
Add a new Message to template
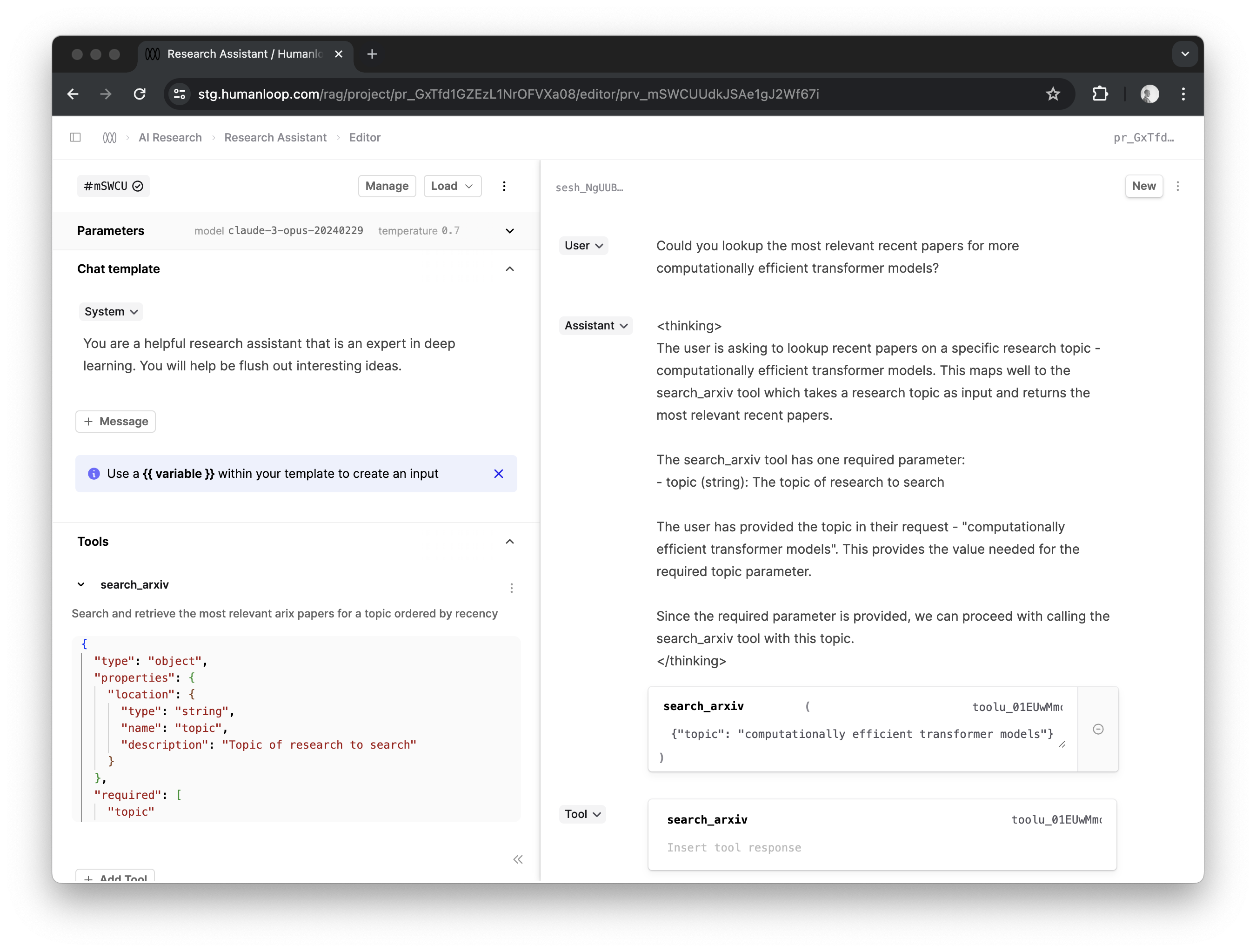click(116, 422)
